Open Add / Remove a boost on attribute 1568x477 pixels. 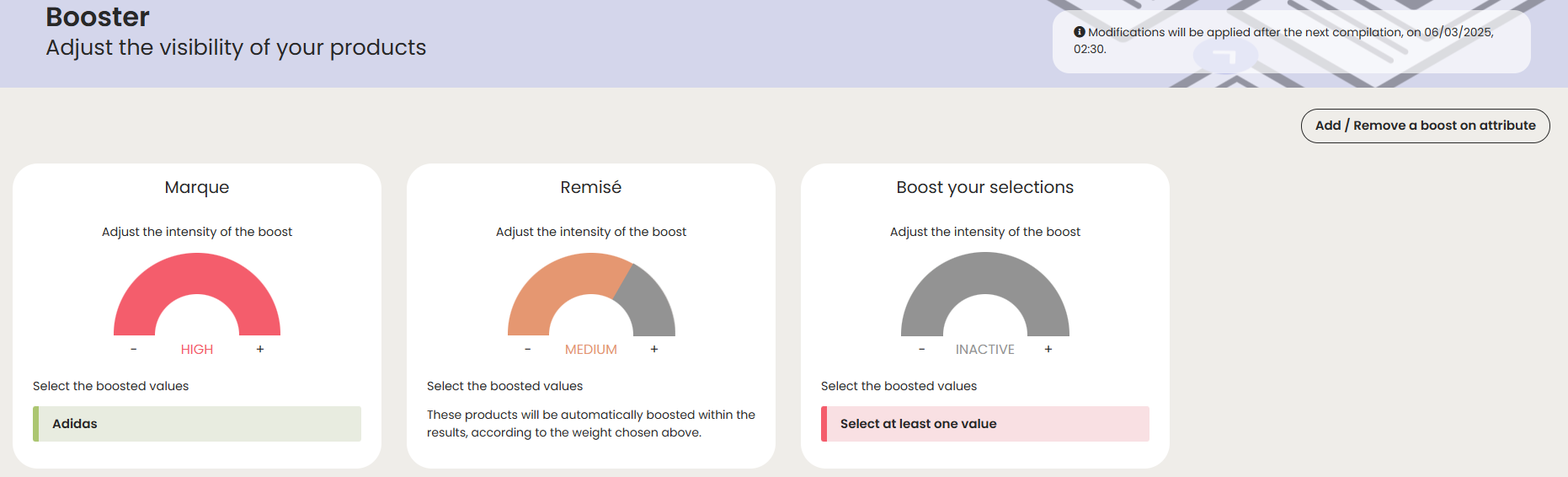click(1425, 126)
